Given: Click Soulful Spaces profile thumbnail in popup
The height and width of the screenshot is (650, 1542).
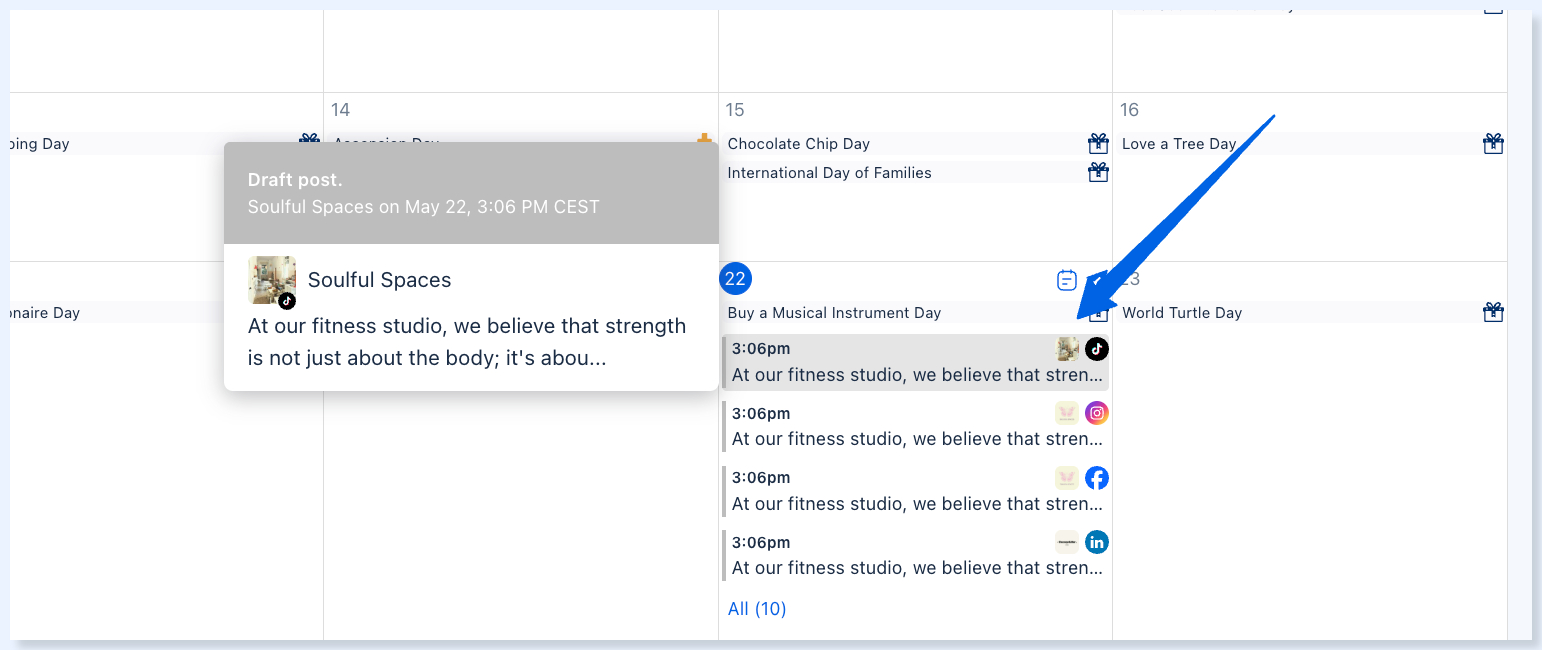Looking at the screenshot, I should 272,280.
